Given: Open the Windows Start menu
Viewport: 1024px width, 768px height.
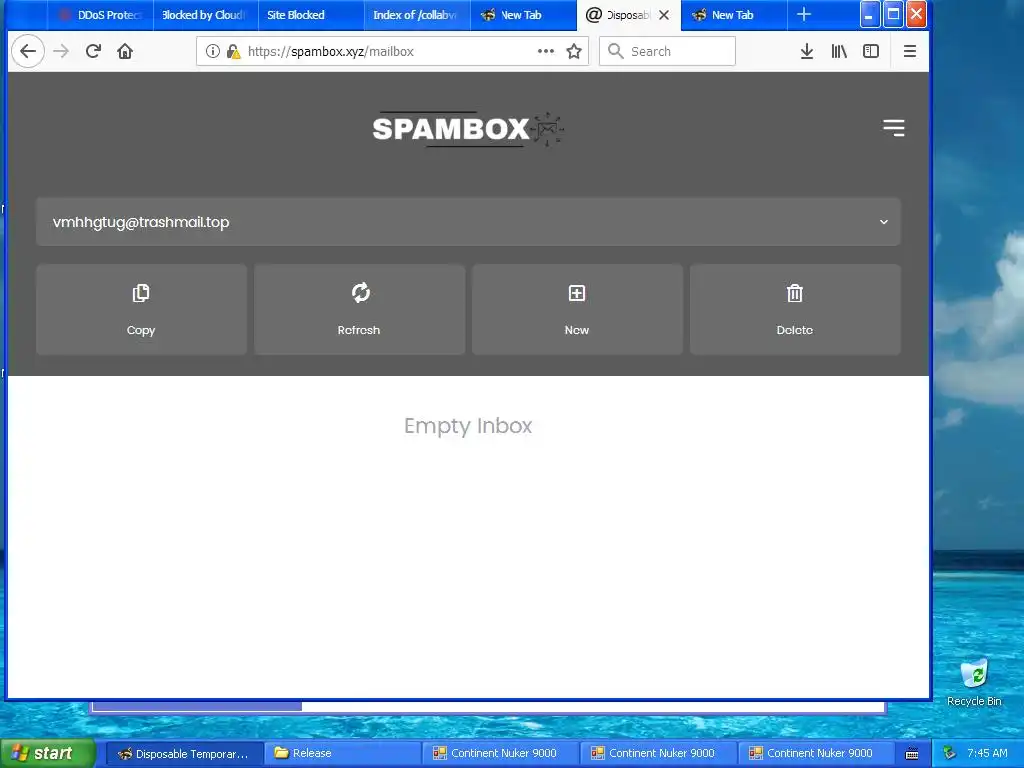Looking at the screenshot, I should click(x=47, y=753).
